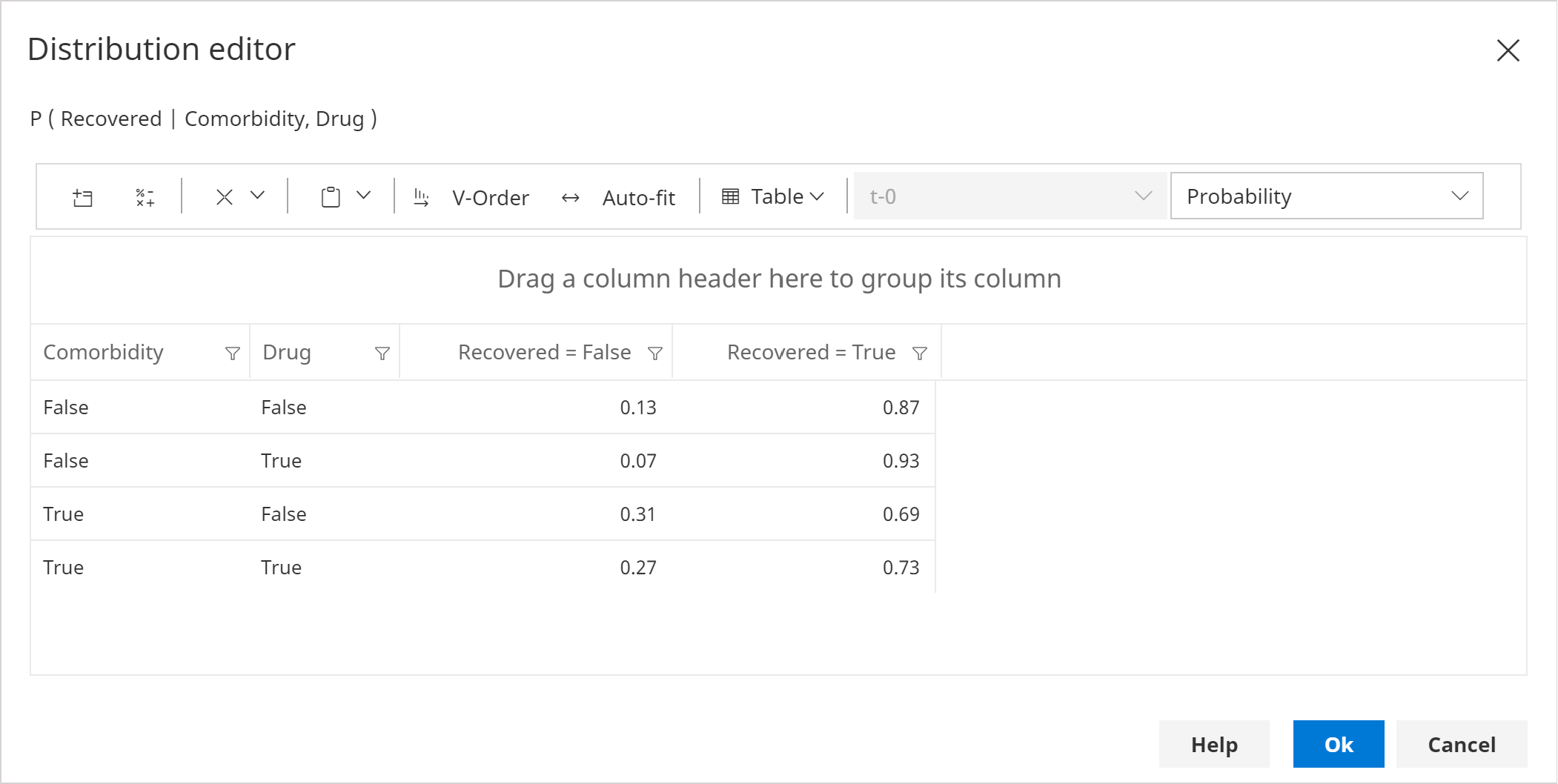Click the add-row icon in the toolbar
Screen dimensions: 1558x784
click(x=82, y=197)
